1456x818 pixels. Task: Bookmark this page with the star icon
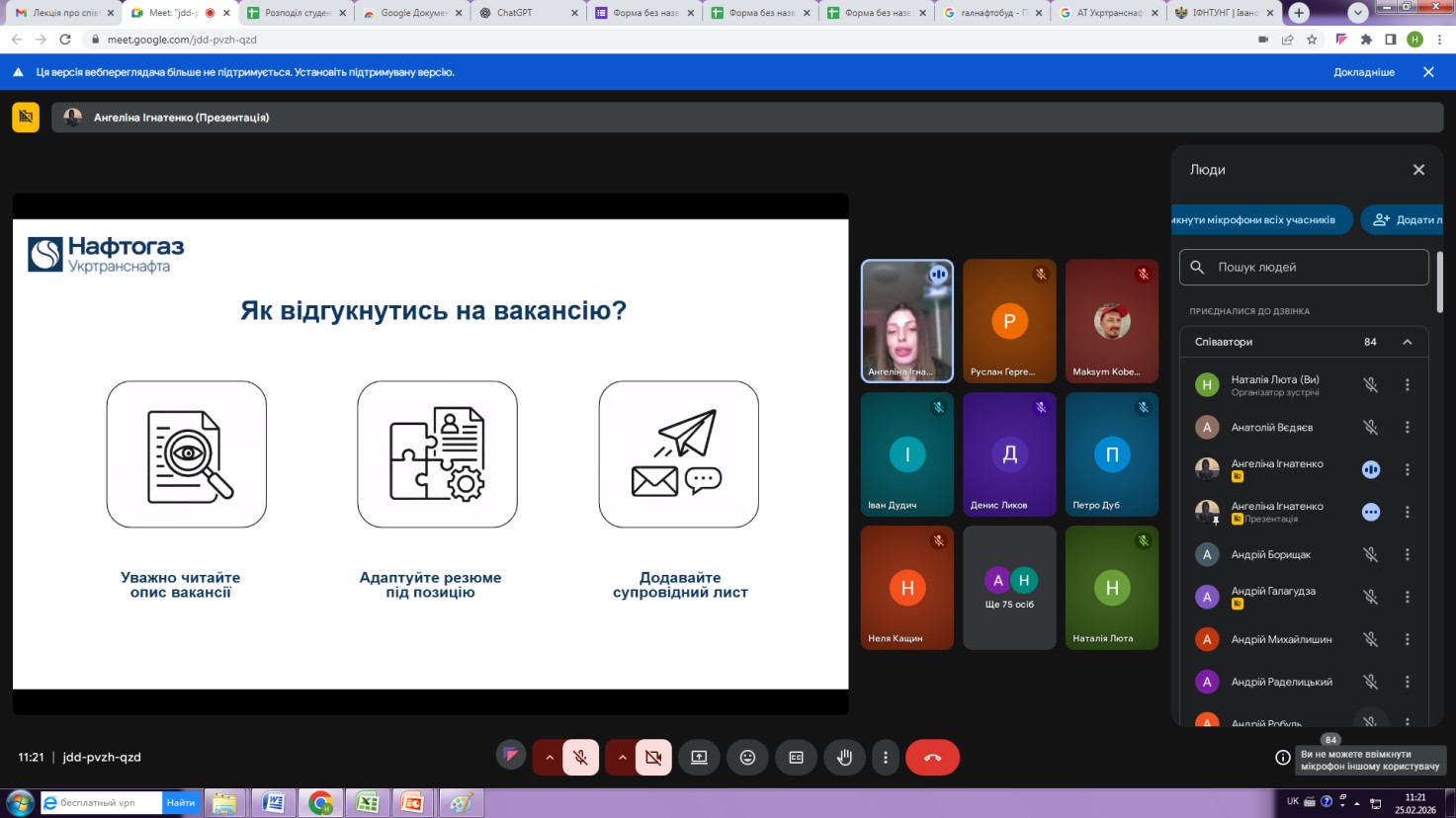pos(1312,40)
